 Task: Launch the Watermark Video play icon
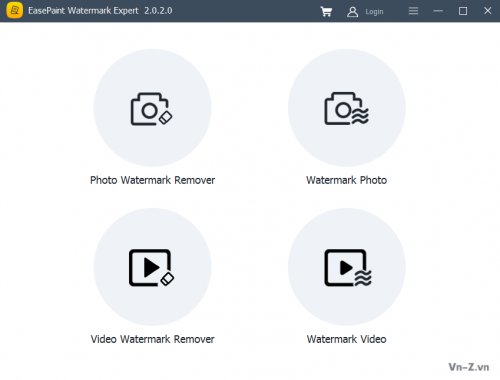point(348,268)
